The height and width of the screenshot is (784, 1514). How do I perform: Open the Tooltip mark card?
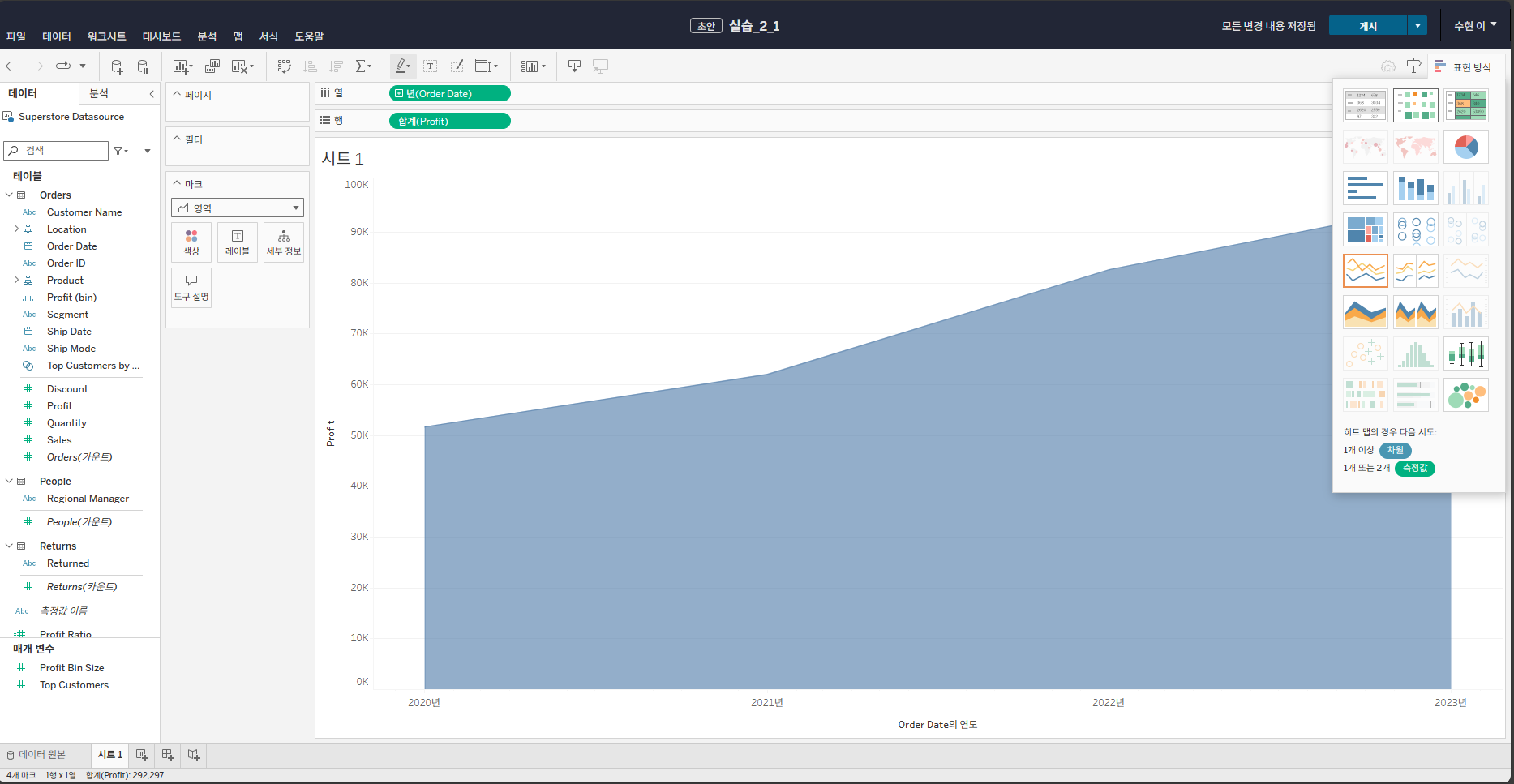pos(191,288)
